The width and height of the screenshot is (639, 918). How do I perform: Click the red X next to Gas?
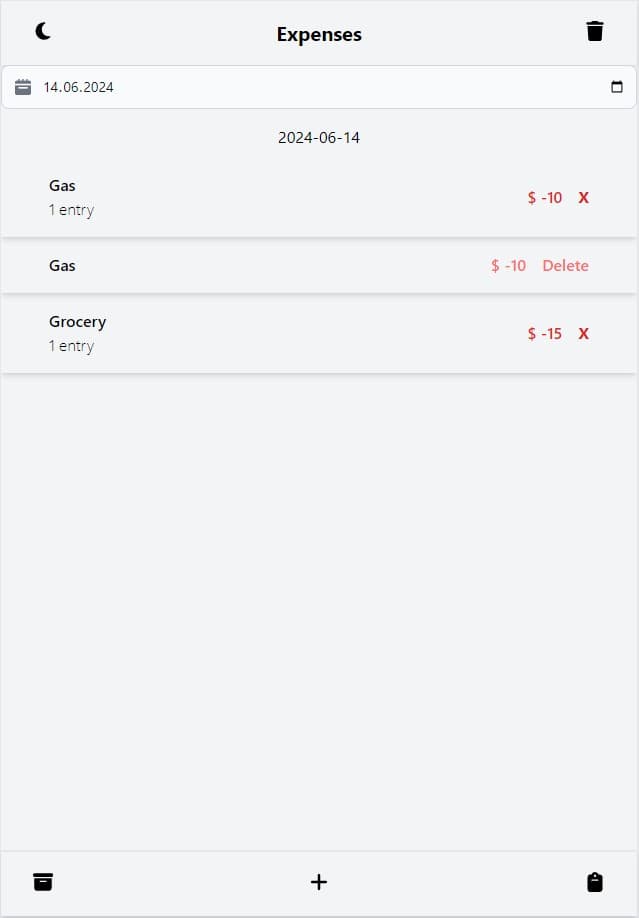click(583, 197)
